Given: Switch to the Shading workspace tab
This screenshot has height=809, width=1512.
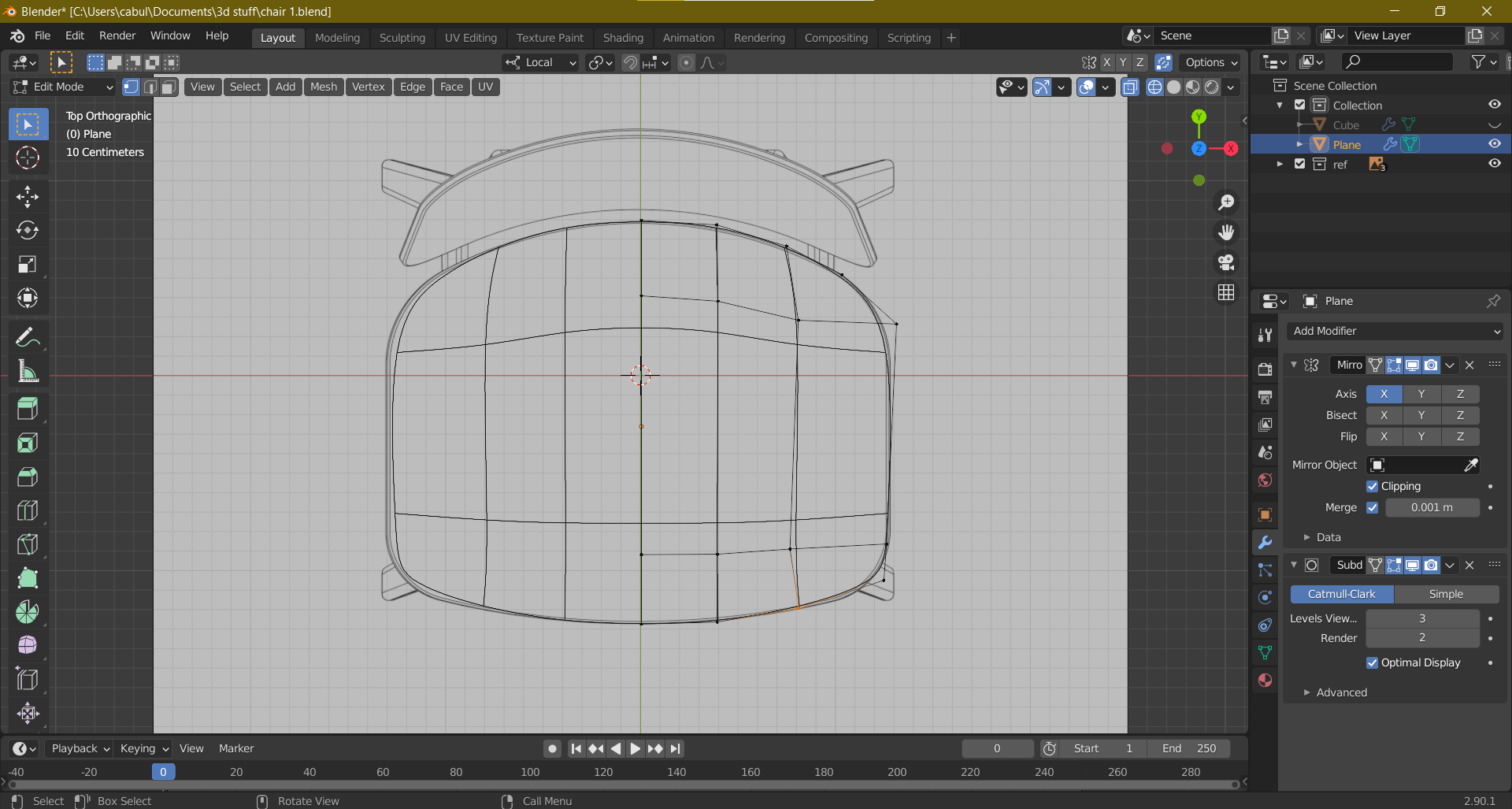Looking at the screenshot, I should [623, 38].
